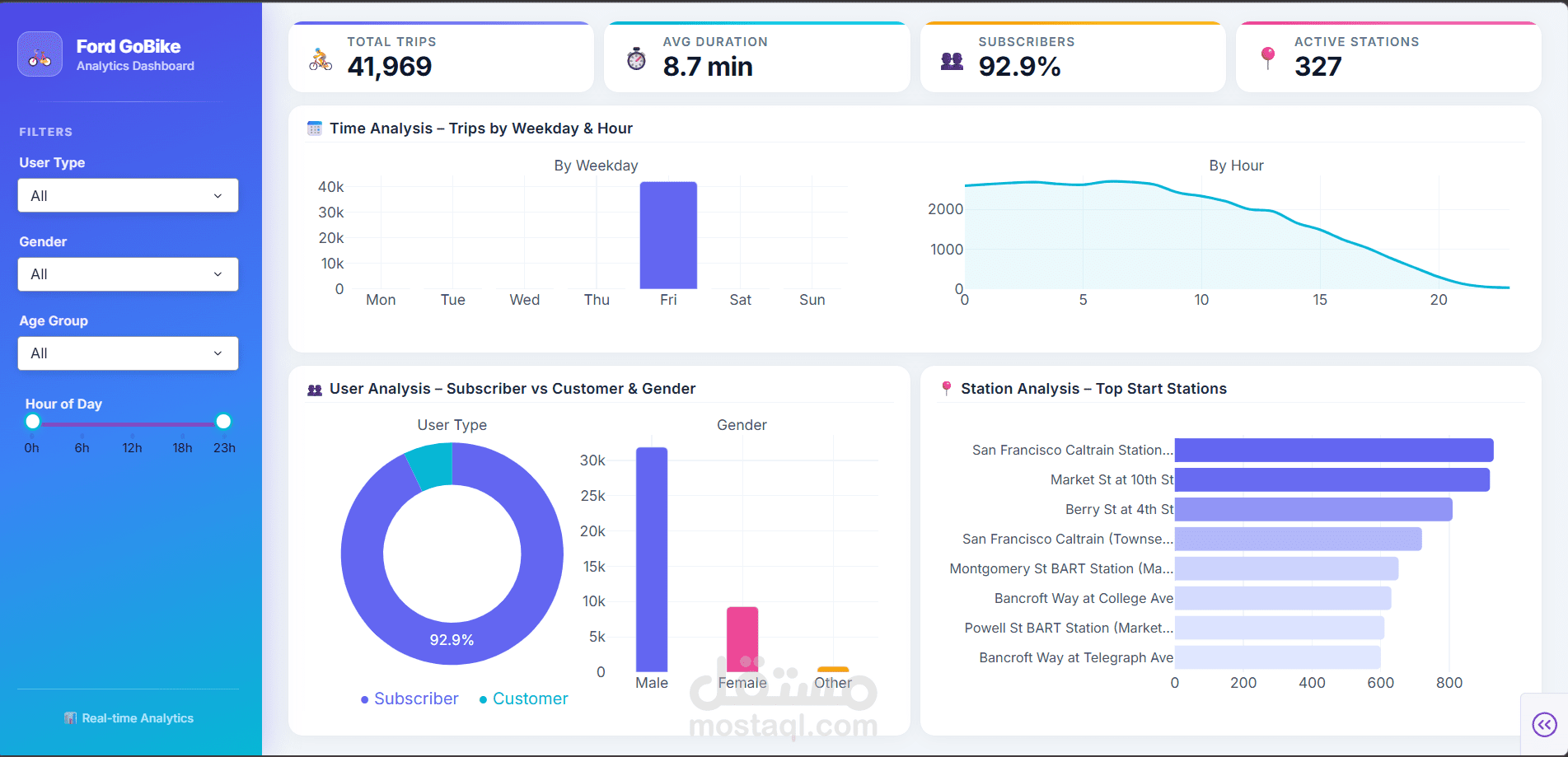Viewport: 1568px width, 757px height.
Task: Collapse the panel using the double-chevron button
Action: (1544, 725)
